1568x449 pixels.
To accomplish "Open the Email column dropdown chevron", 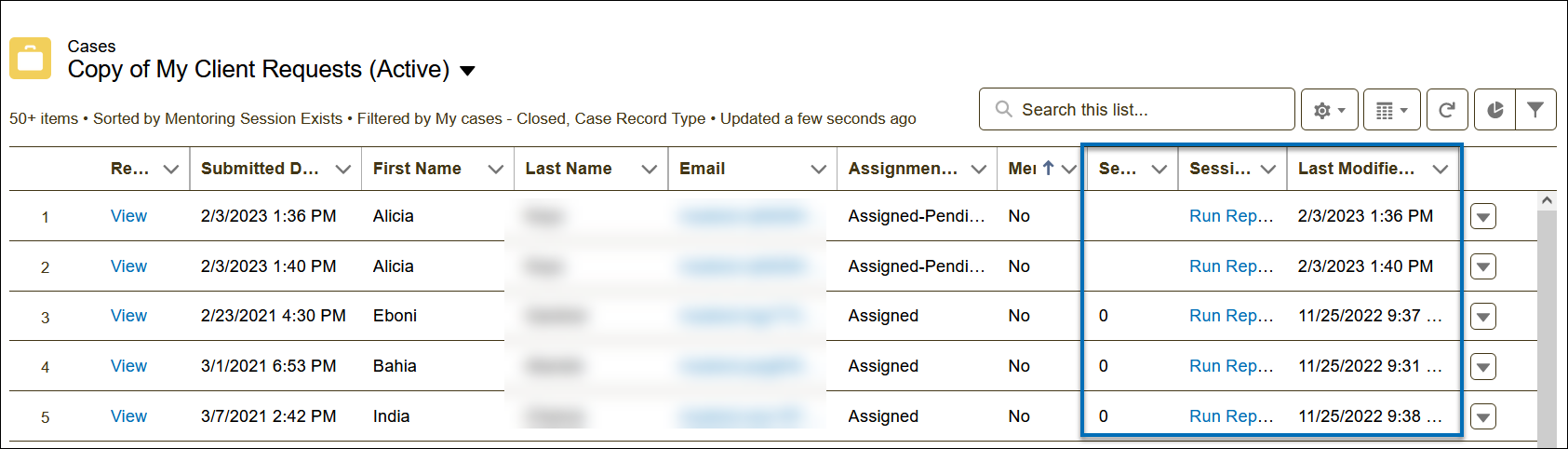I will coord(818,170).
